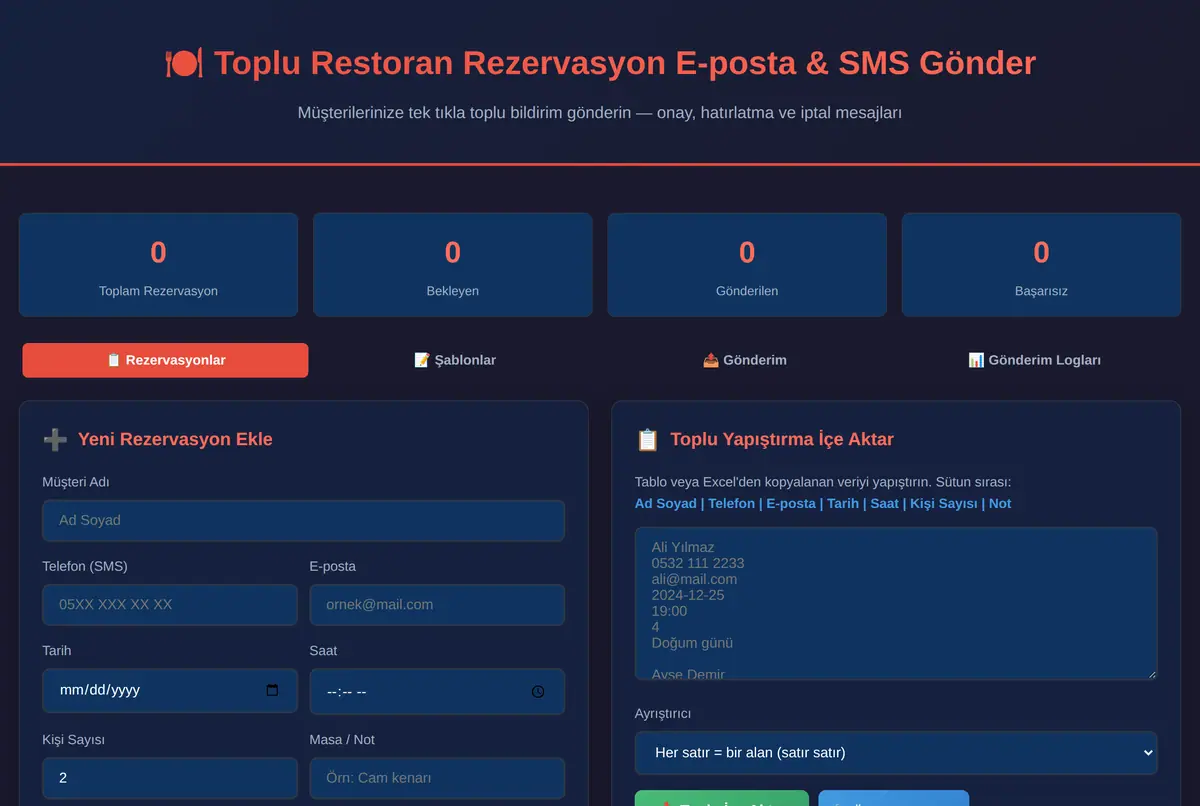Viewport: 1200px width, 806px height.
Task: Switch to the Rezervasyonlar tab
Action: (x=165, y=360)
